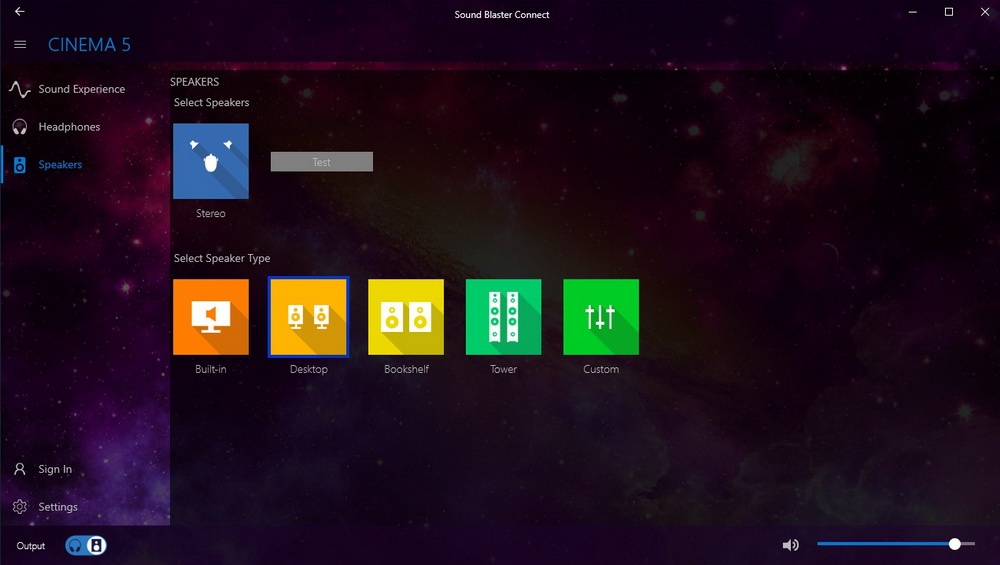This screenshot has width=1000, height=565.
Task: Maximize the Sound Blaster Connect window
Action: [x=949, y=12]
